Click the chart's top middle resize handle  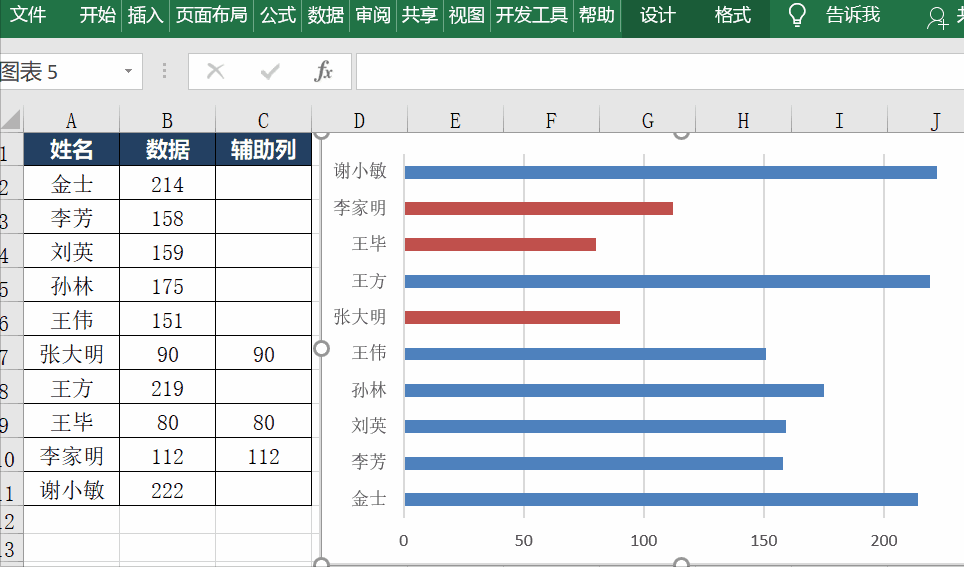point(681,133)
